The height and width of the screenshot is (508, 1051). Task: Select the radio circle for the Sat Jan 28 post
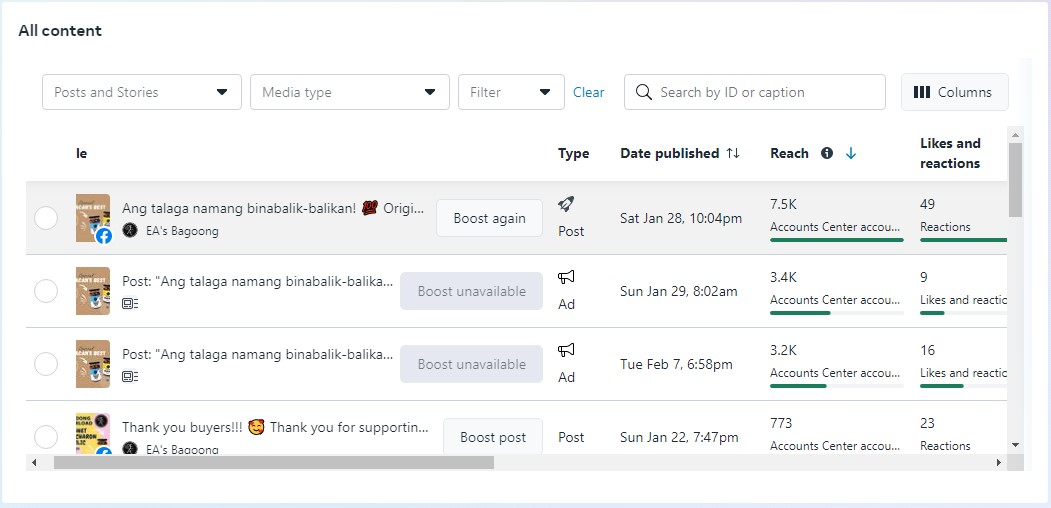coord(46,218)
